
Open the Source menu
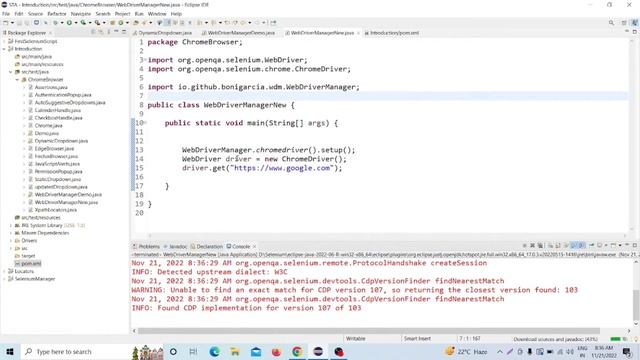pyautogui.click(x=35, y=14)
